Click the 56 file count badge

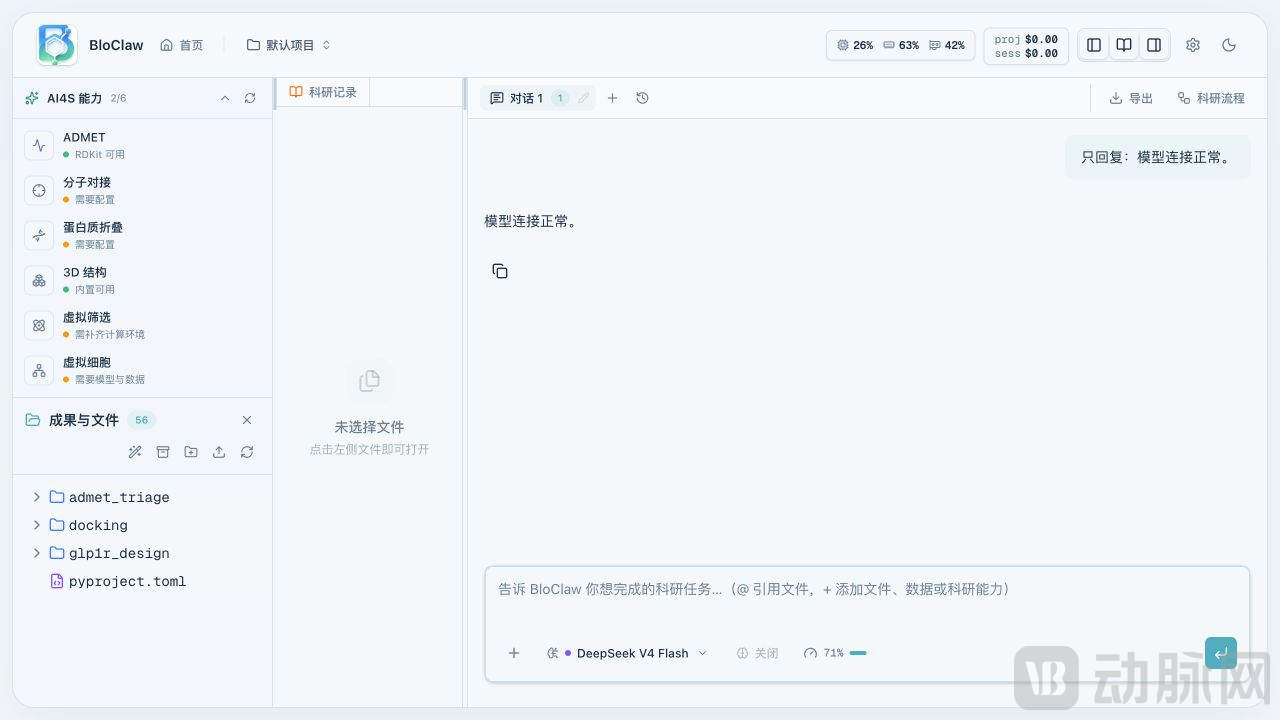(141, 420)
